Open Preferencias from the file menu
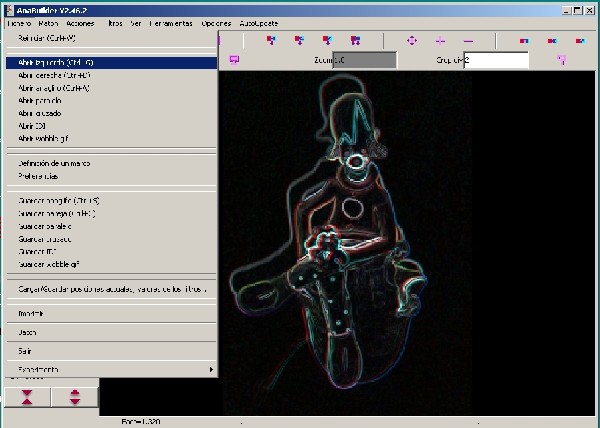The width and height of the screenshot is (600, 428). [x=38, y=176]
